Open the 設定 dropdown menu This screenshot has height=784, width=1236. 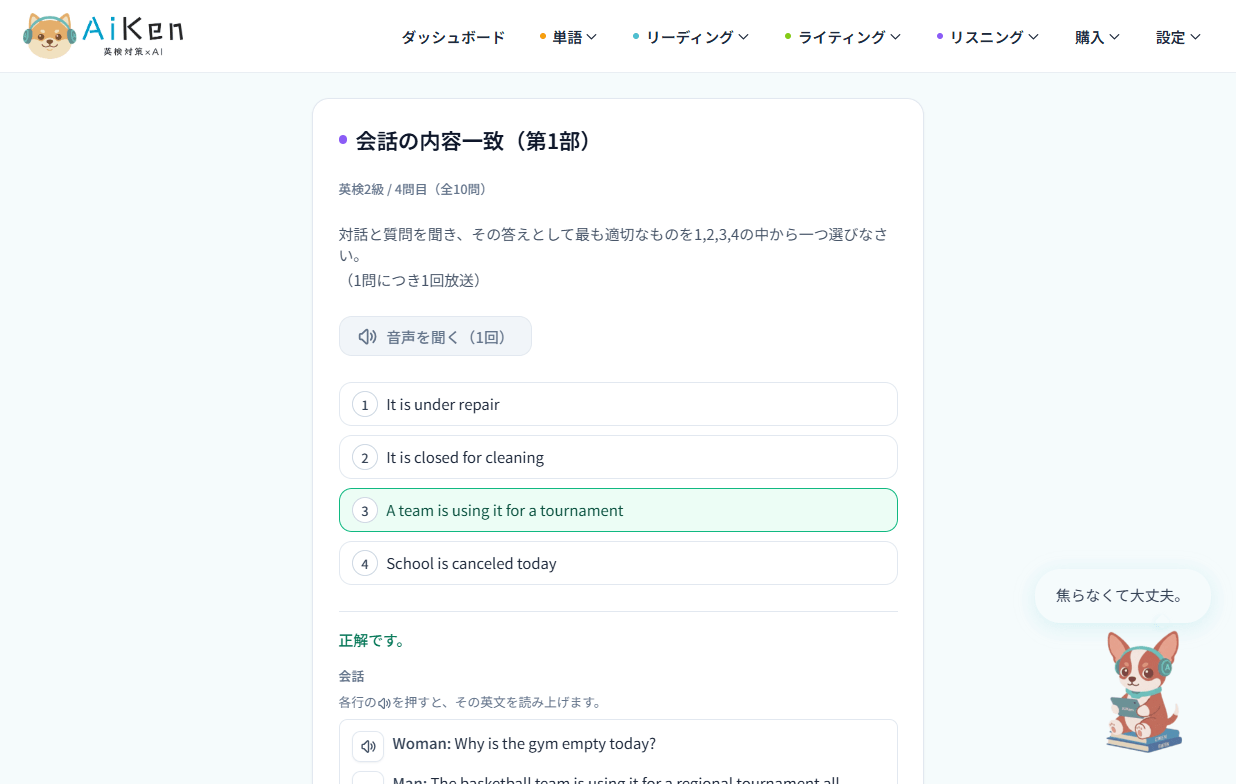[x=1178, y=37]
